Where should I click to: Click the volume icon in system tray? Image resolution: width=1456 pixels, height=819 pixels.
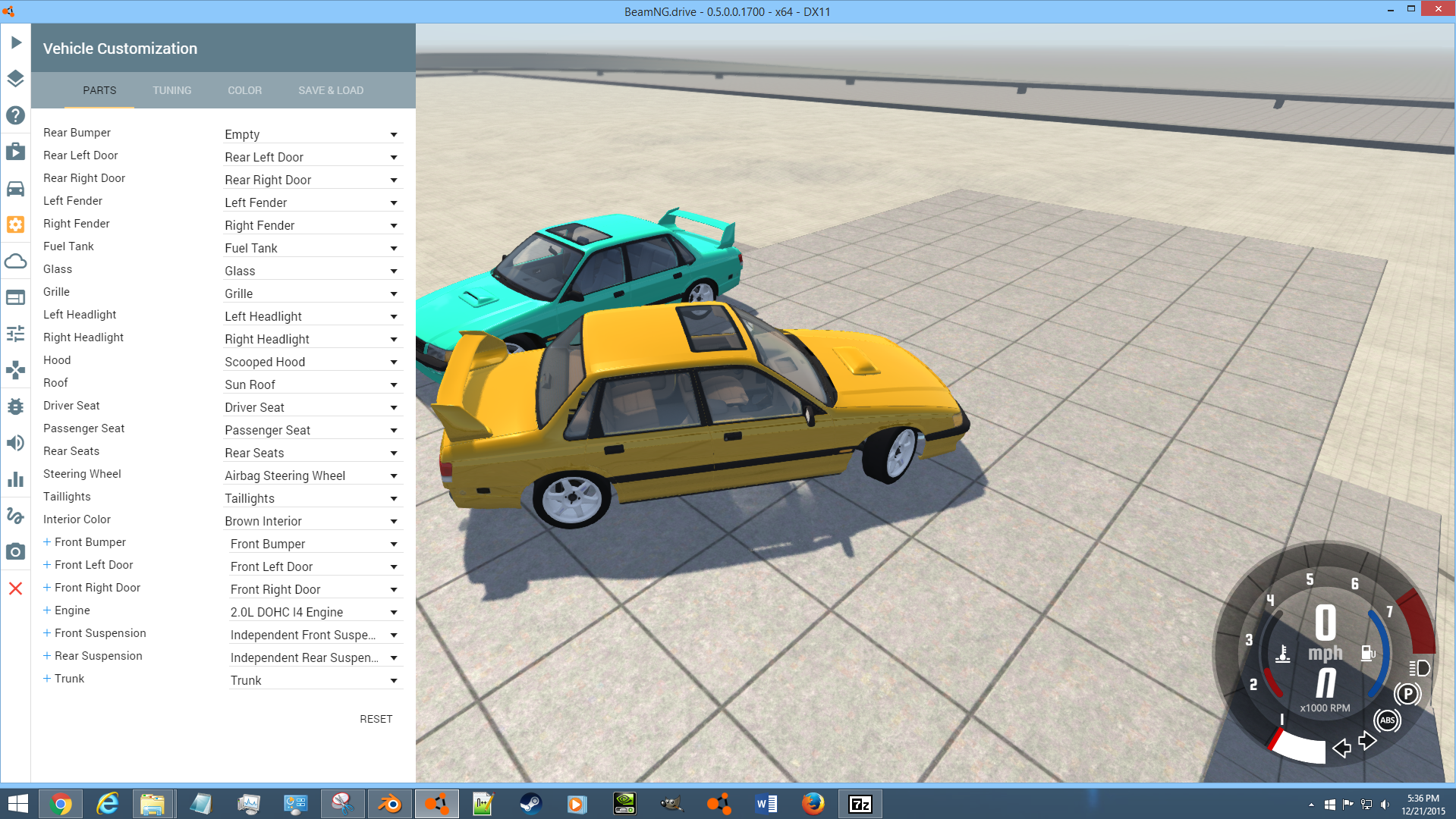pos(1385,805)
